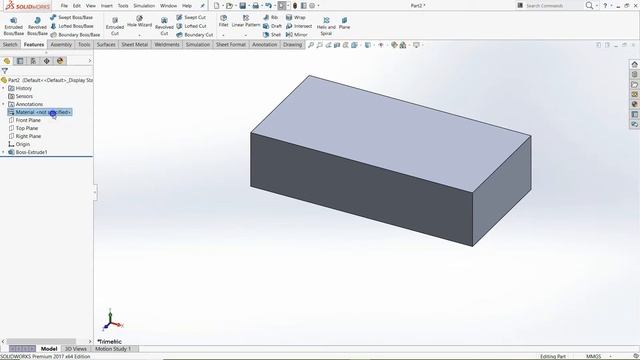Image resolution: width=640 pixels, height=360 pixels.
Task: Select the Boundary Cut tool
Action: 195,35
